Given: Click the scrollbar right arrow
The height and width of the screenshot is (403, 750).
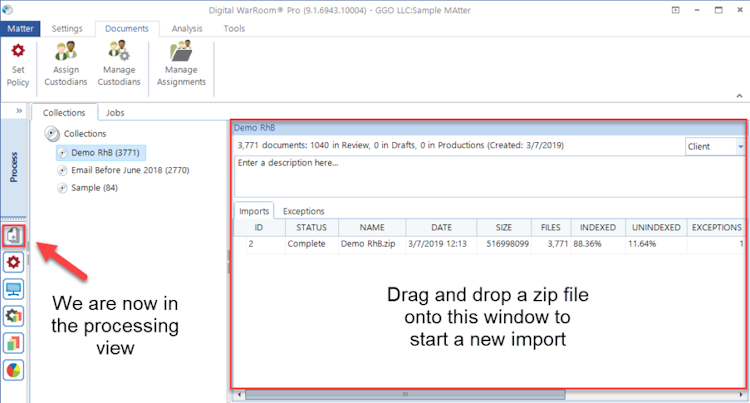Looking at the screenshot, I should [x=740, y=395].
